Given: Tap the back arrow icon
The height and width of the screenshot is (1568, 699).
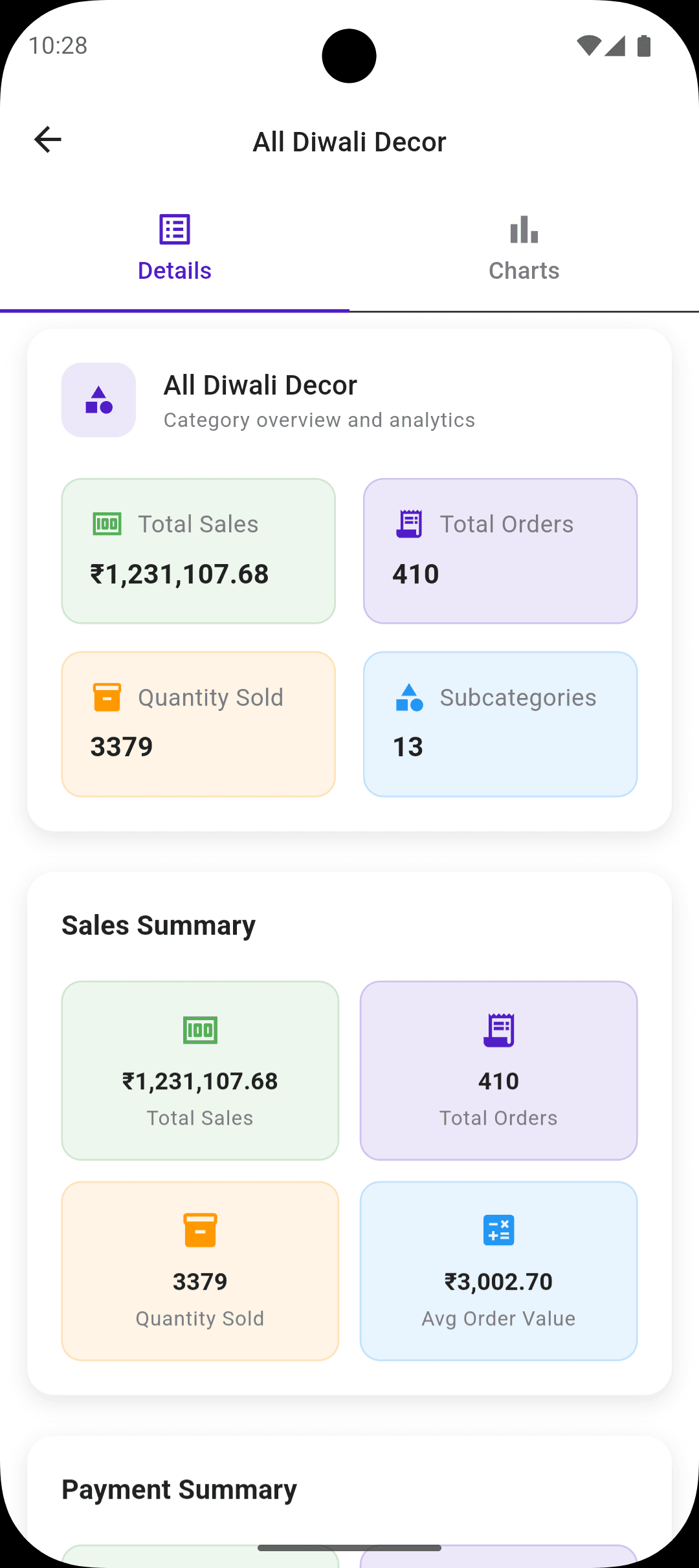Looking at the screenshot, I should [48, 140].
